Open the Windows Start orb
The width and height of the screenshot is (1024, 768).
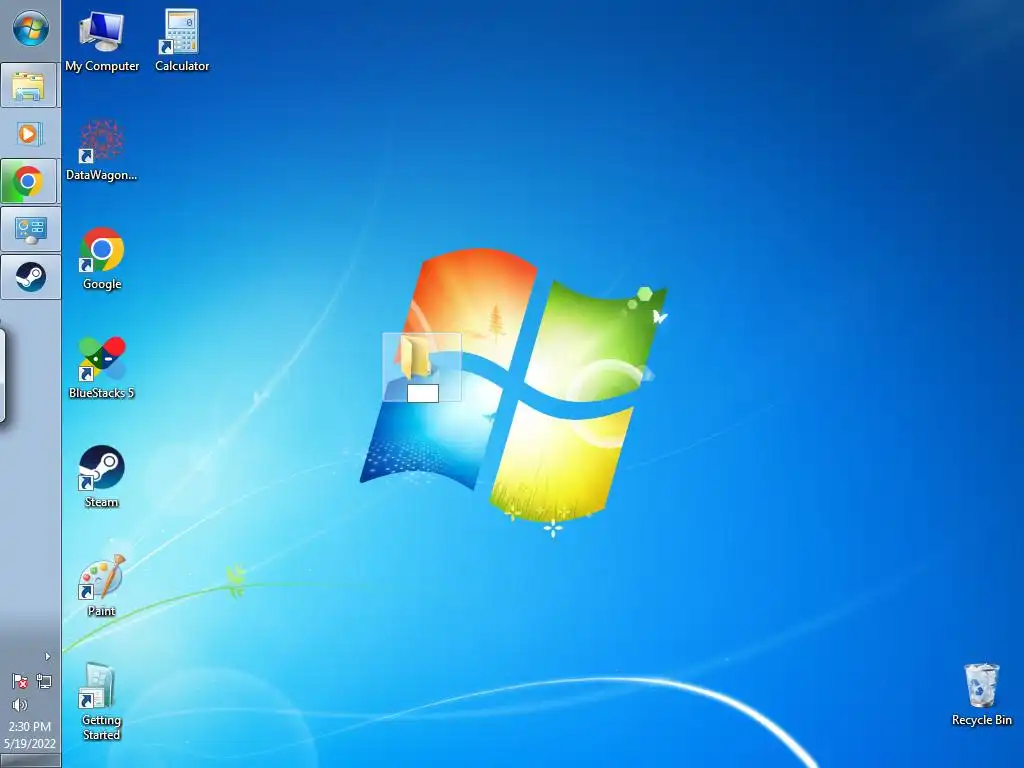coord(30,29)
